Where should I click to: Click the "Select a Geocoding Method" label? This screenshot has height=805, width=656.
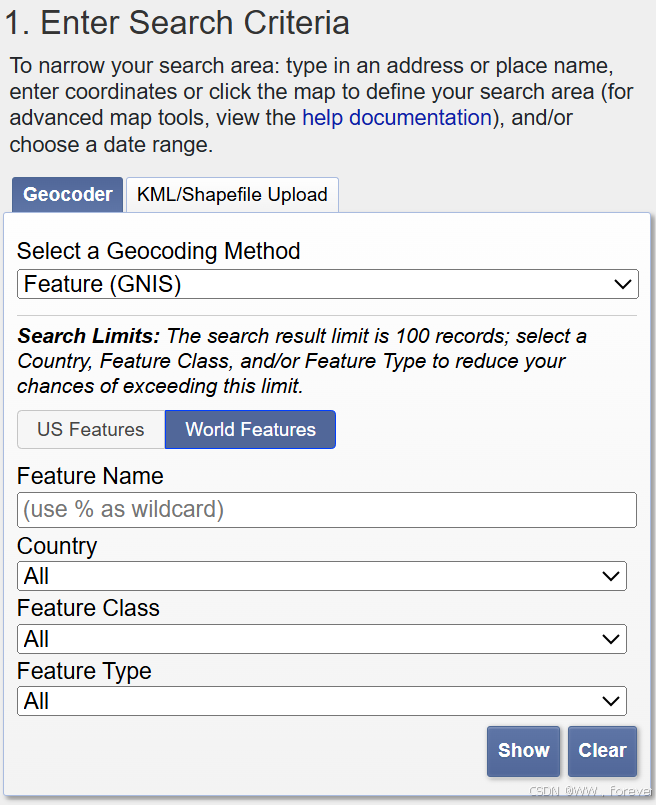[x=158, y=251]
